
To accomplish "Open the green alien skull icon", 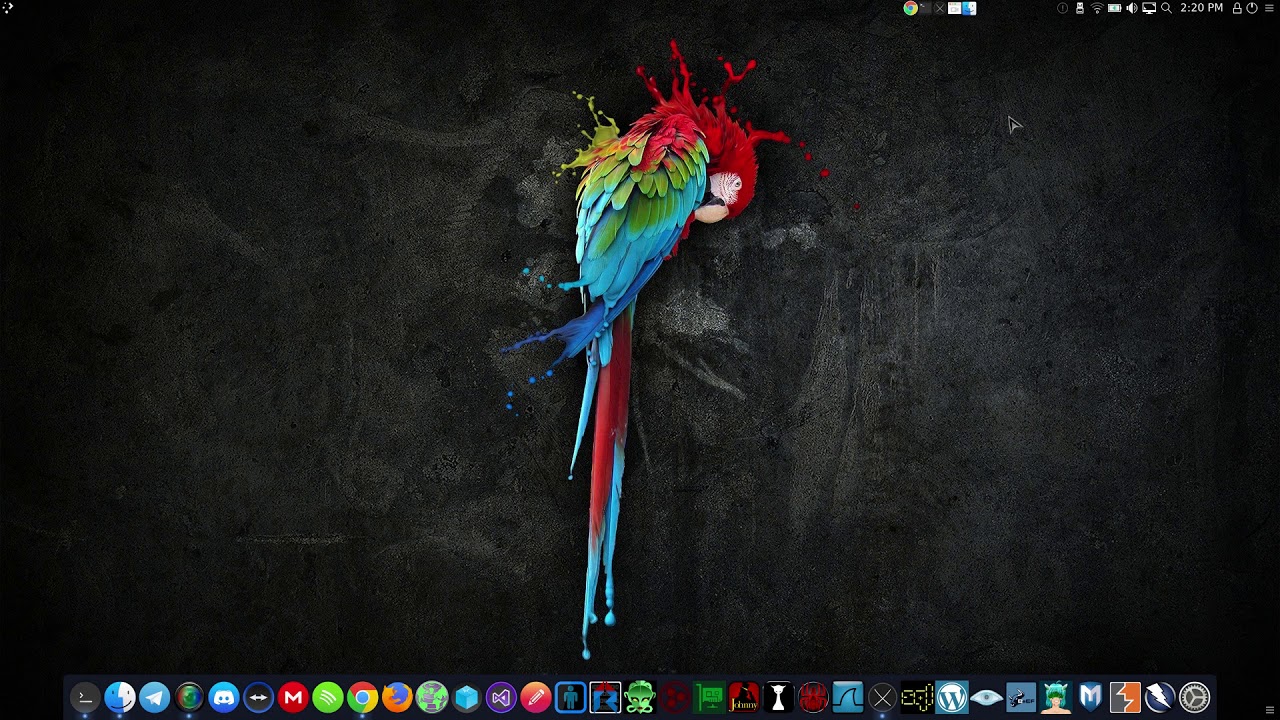I will (640, 697).
